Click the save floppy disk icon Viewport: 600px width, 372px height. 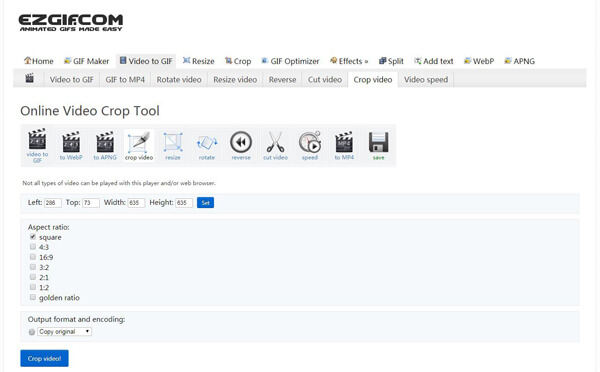pyautogui.click(x=378, y=146)
